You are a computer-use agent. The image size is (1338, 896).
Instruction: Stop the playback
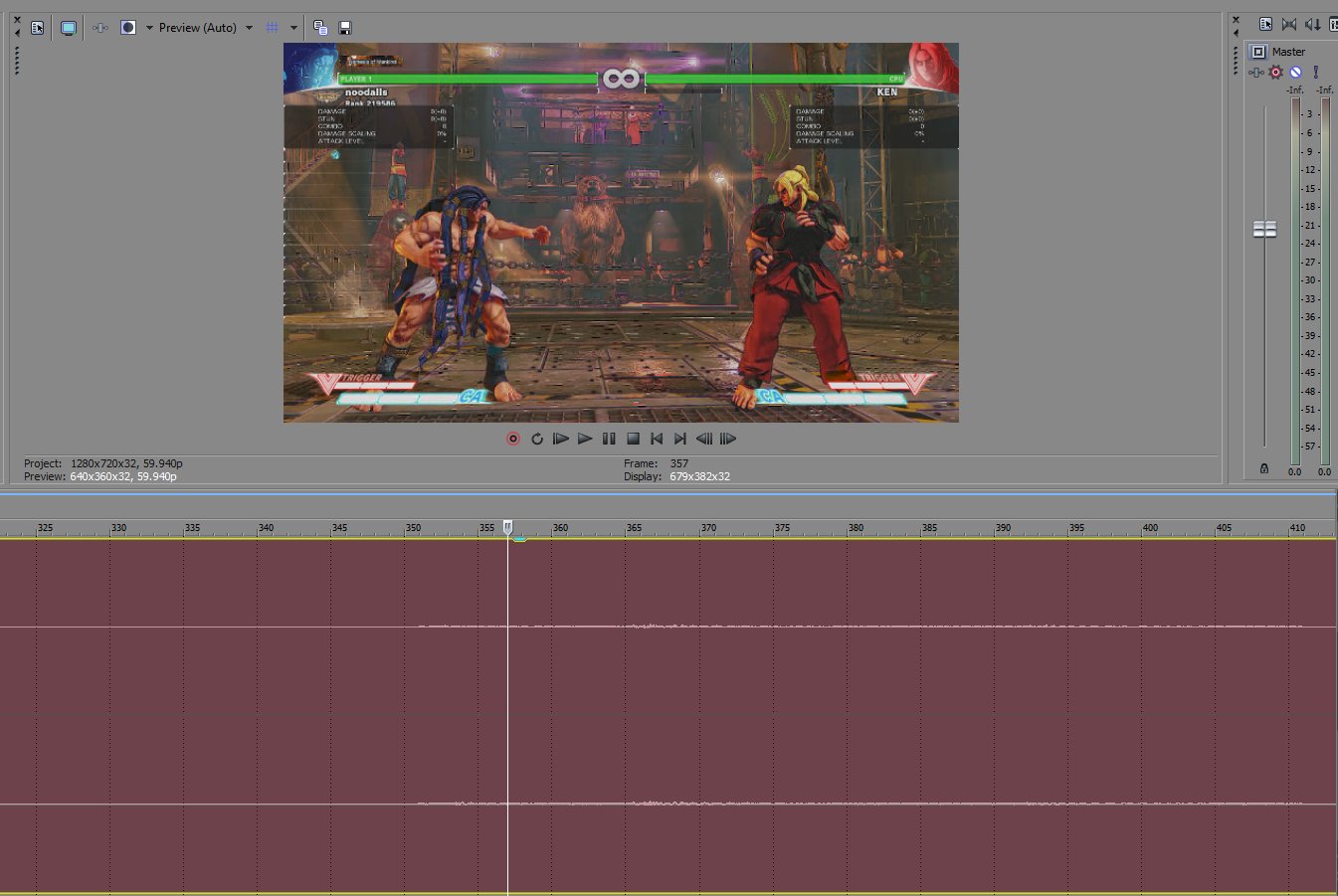click(633, 439)
